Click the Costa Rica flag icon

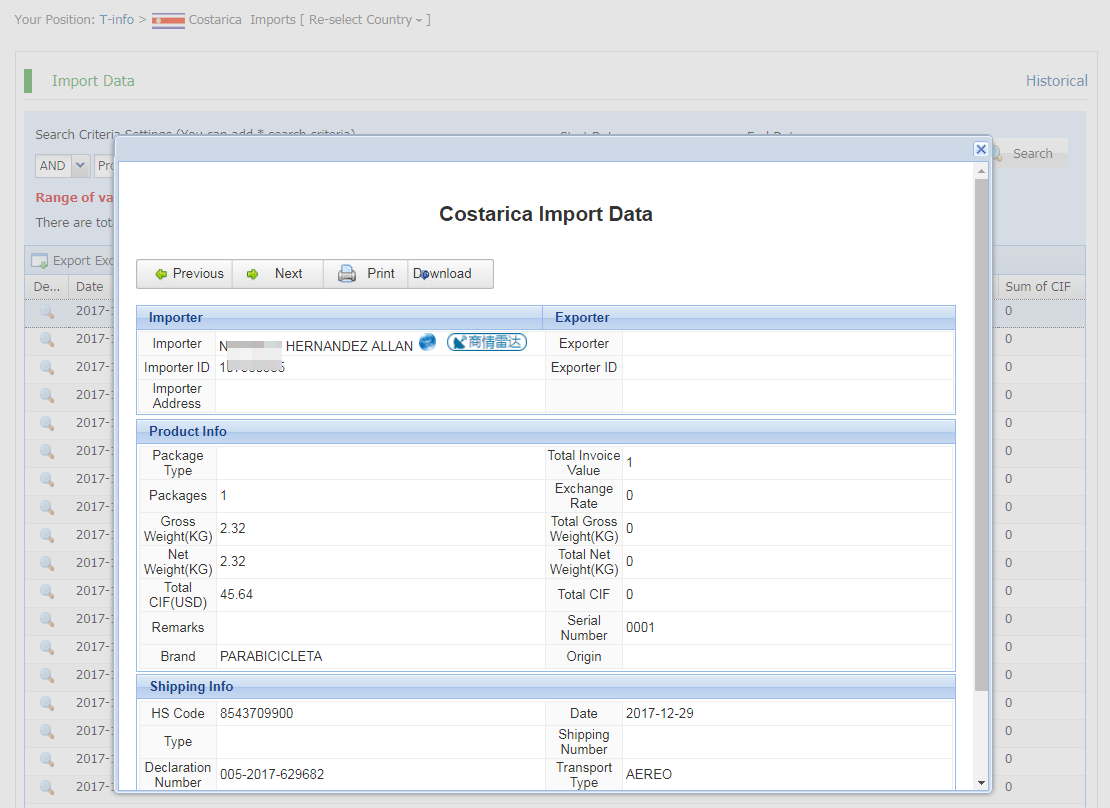pyautogui.click(x=167, y=20)
